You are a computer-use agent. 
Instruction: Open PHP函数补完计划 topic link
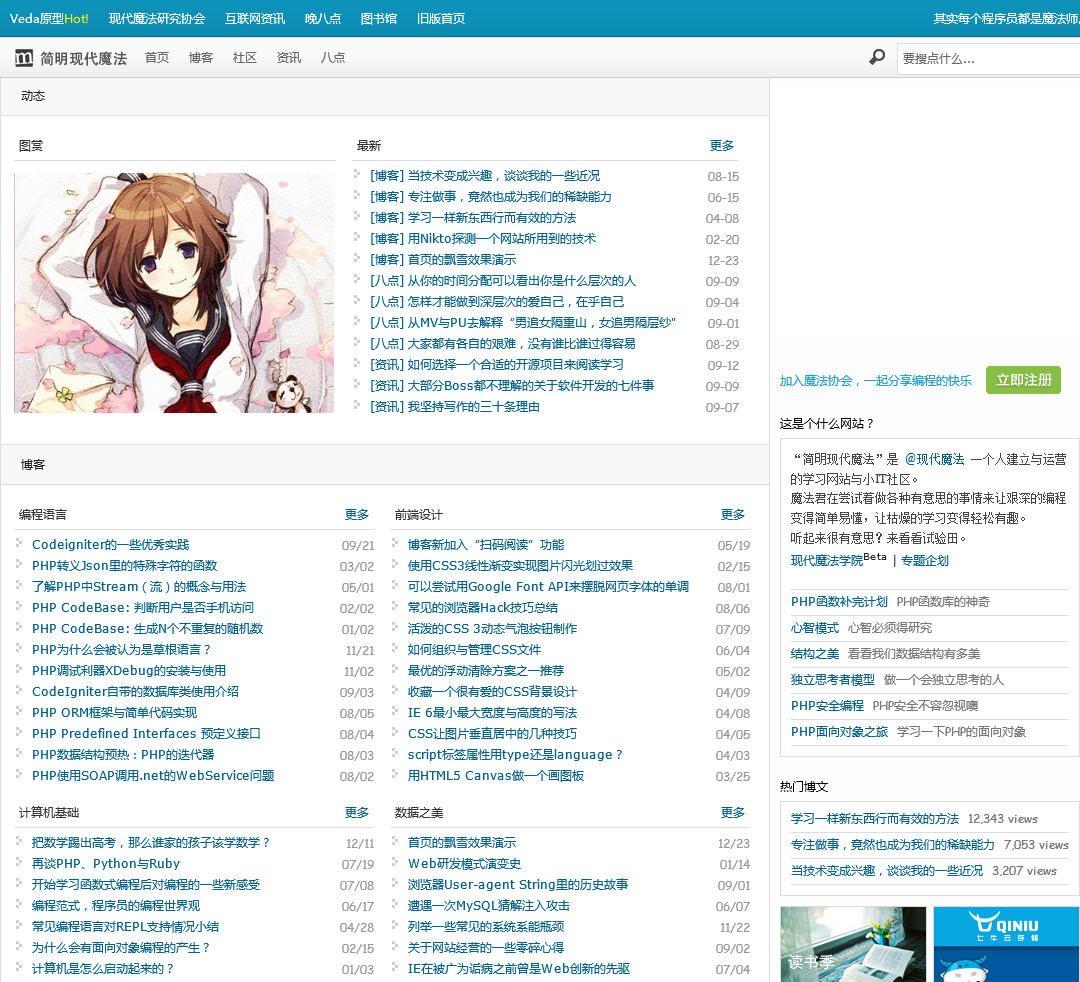point(839,602)
